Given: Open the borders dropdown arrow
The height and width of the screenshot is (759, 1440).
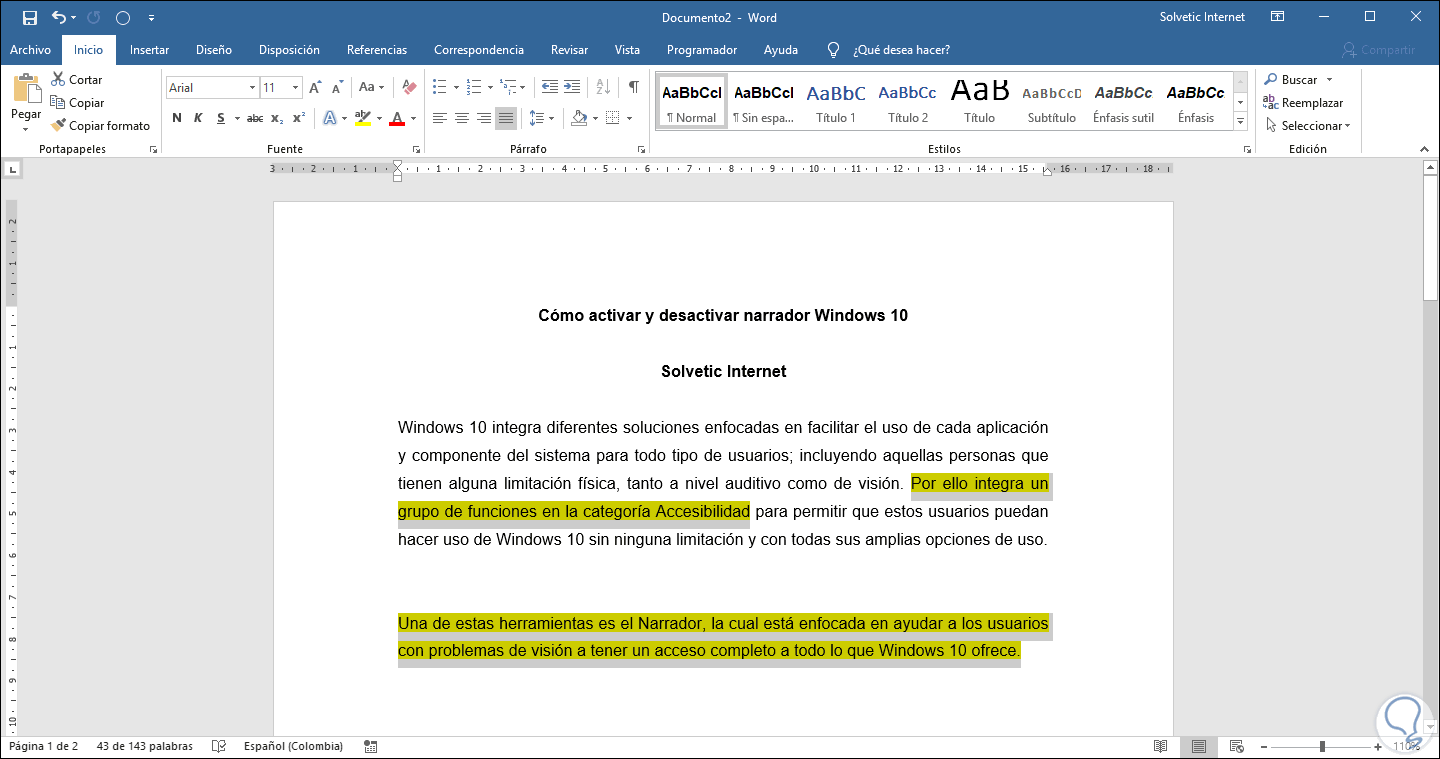Looking at the screenshot, I should click(629, 118).
